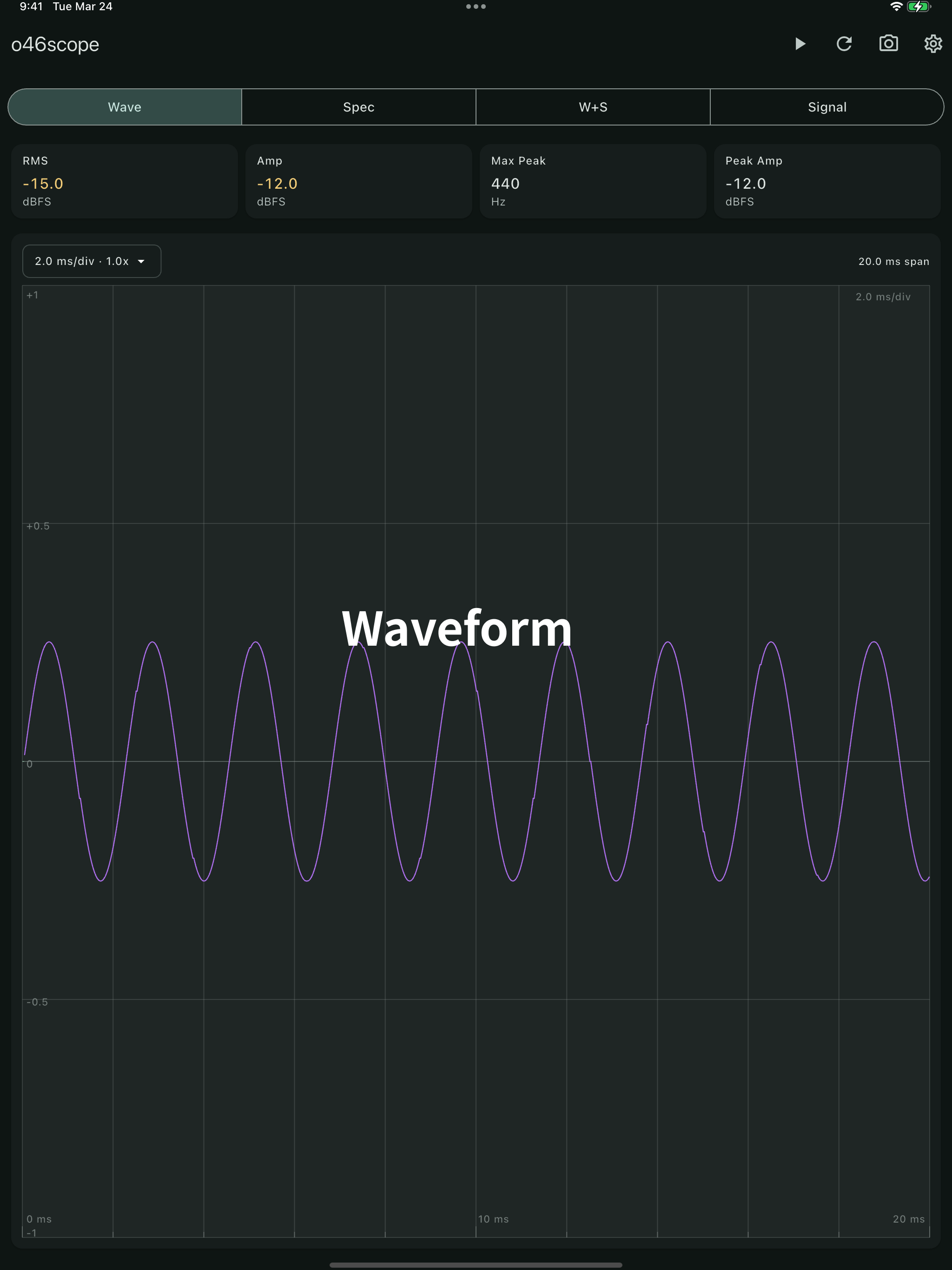Click the -0.5 amplitude axis label
Screen dimensions: 952x1270
37,1002
